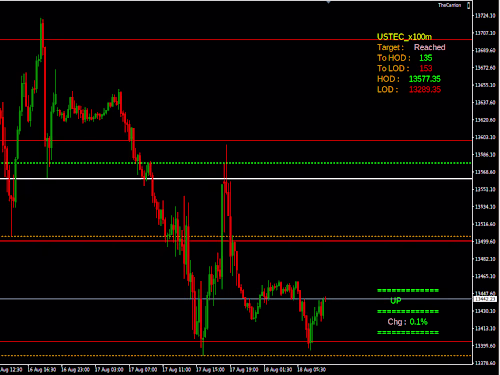Click the 13672.60 price axis label
The height and width of the screenshot is (375, 500).
485,68
